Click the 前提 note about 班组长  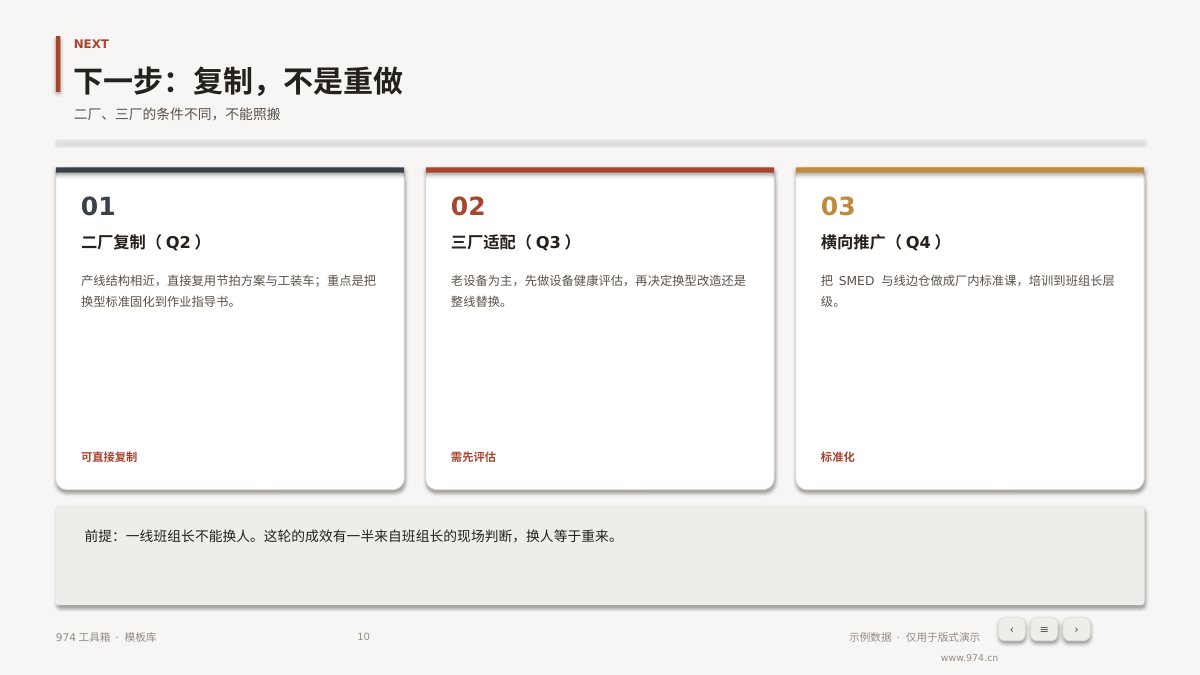[x=351, y=536]
